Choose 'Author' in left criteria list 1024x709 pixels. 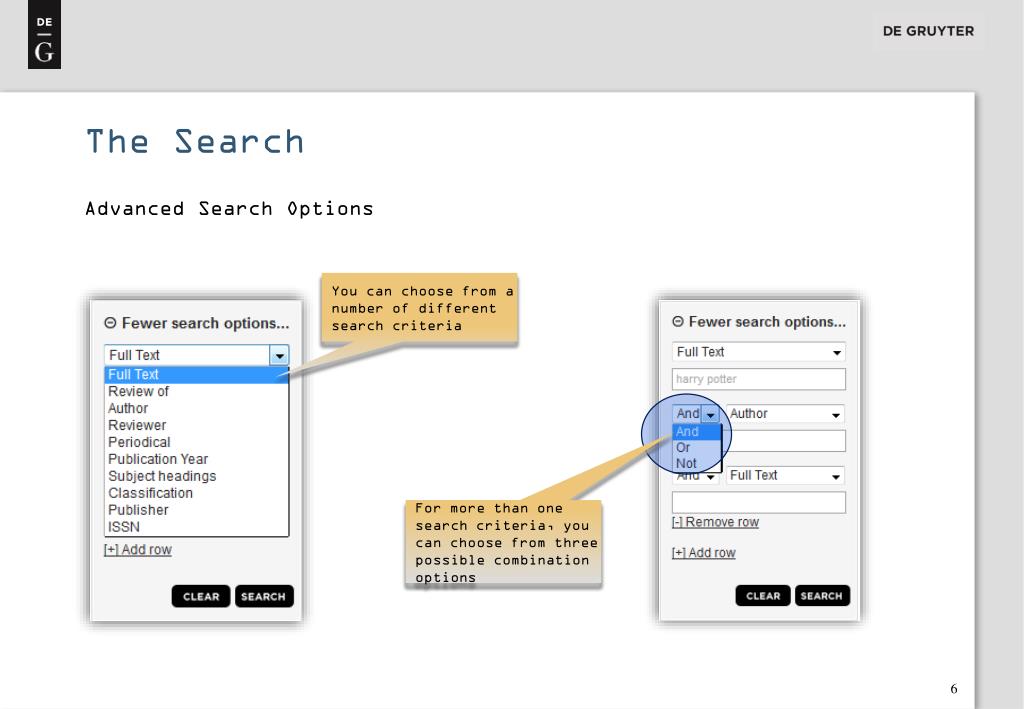196,409
